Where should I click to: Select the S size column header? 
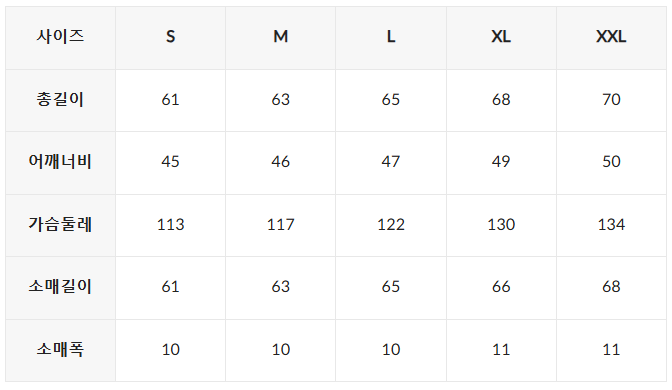(x=171, y=38)
